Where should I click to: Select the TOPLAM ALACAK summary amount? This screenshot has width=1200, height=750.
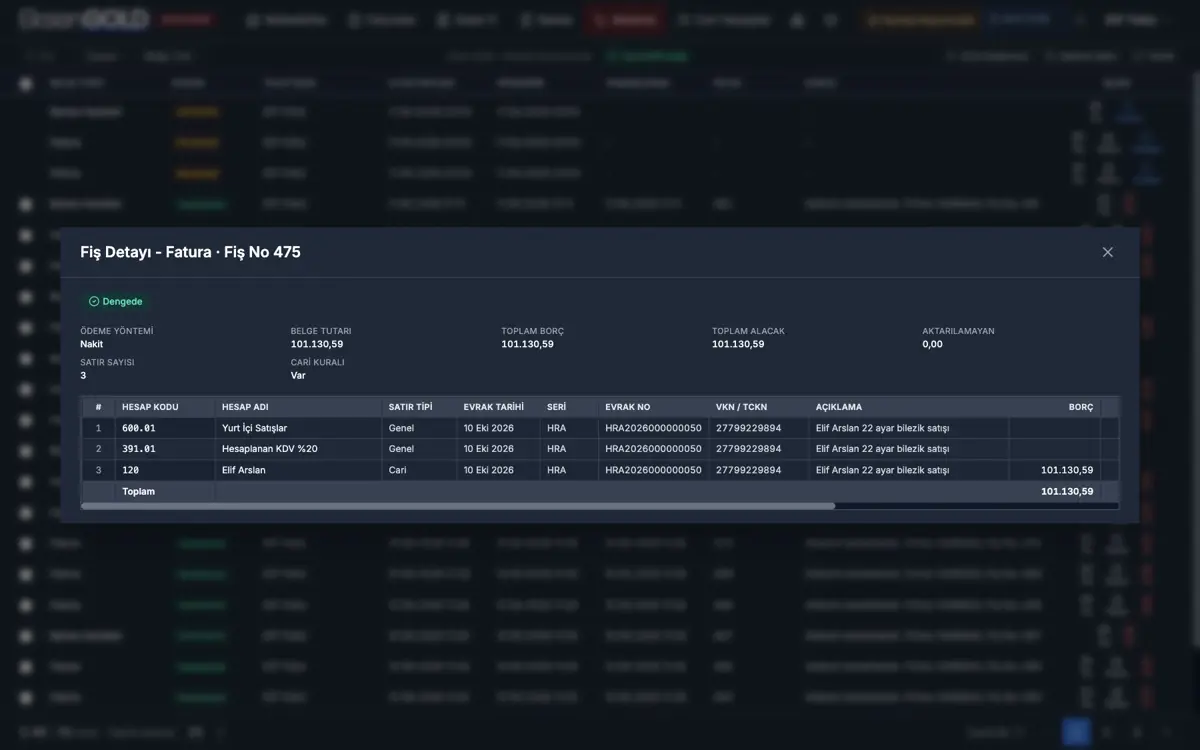point(738,344)
